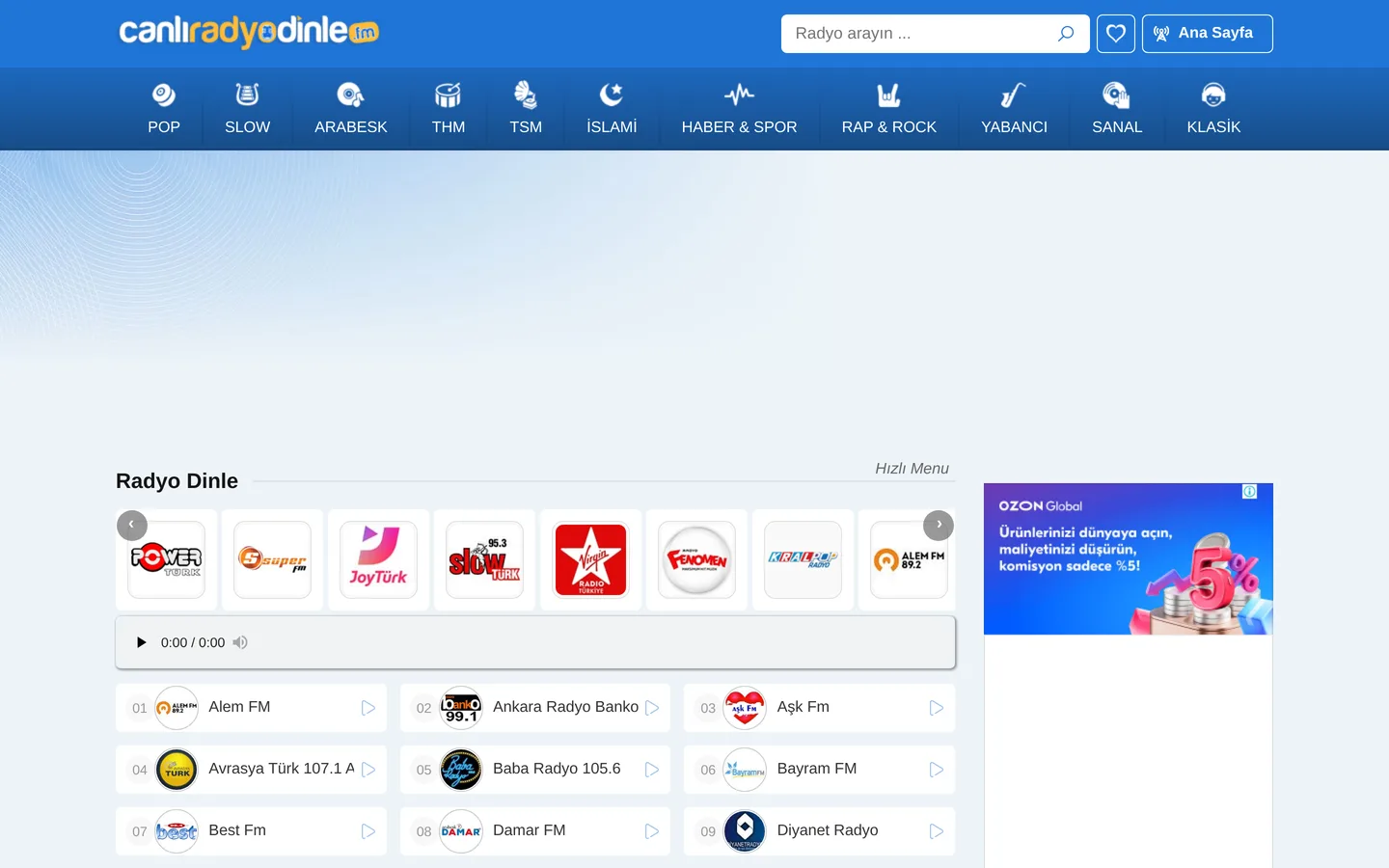
Task: Open the Bayram FM station link
Action: (817, 769)
